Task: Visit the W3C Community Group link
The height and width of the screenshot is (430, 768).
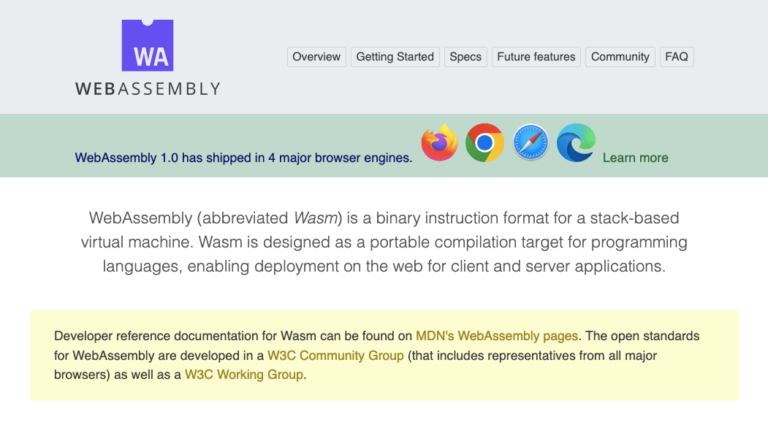Action: 336,356
